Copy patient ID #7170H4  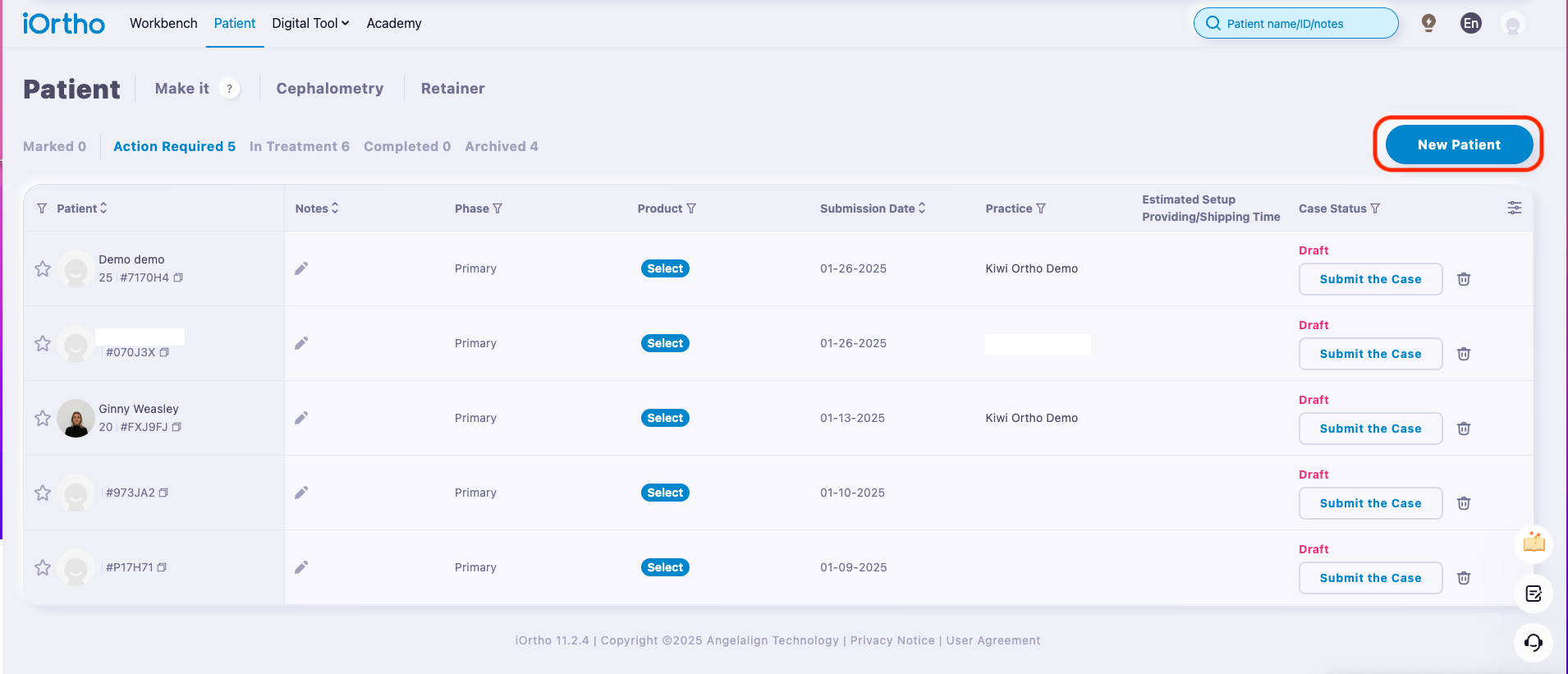[178, 277]
